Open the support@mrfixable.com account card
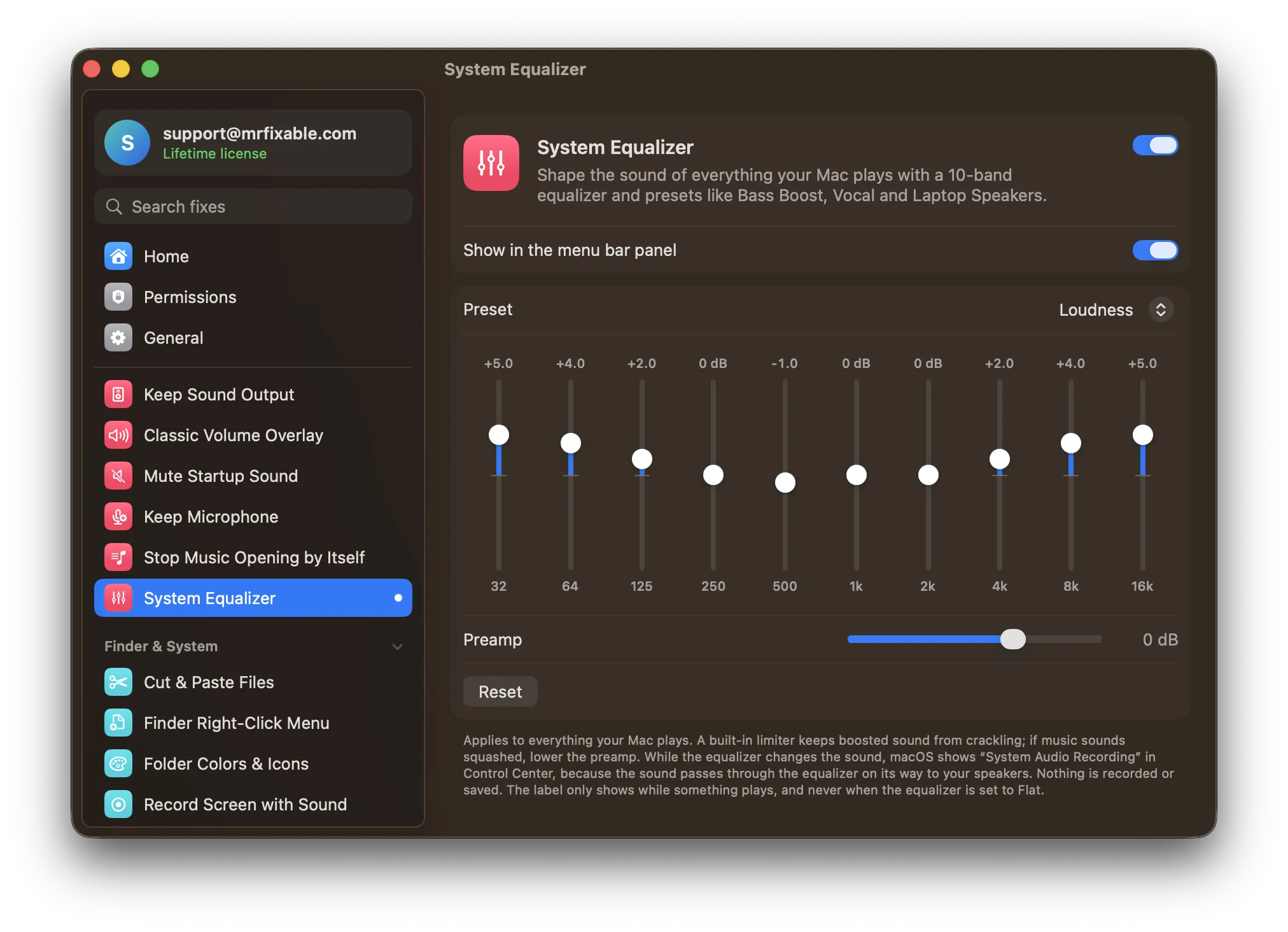The image size is (1288, 932). pos(253,143)
